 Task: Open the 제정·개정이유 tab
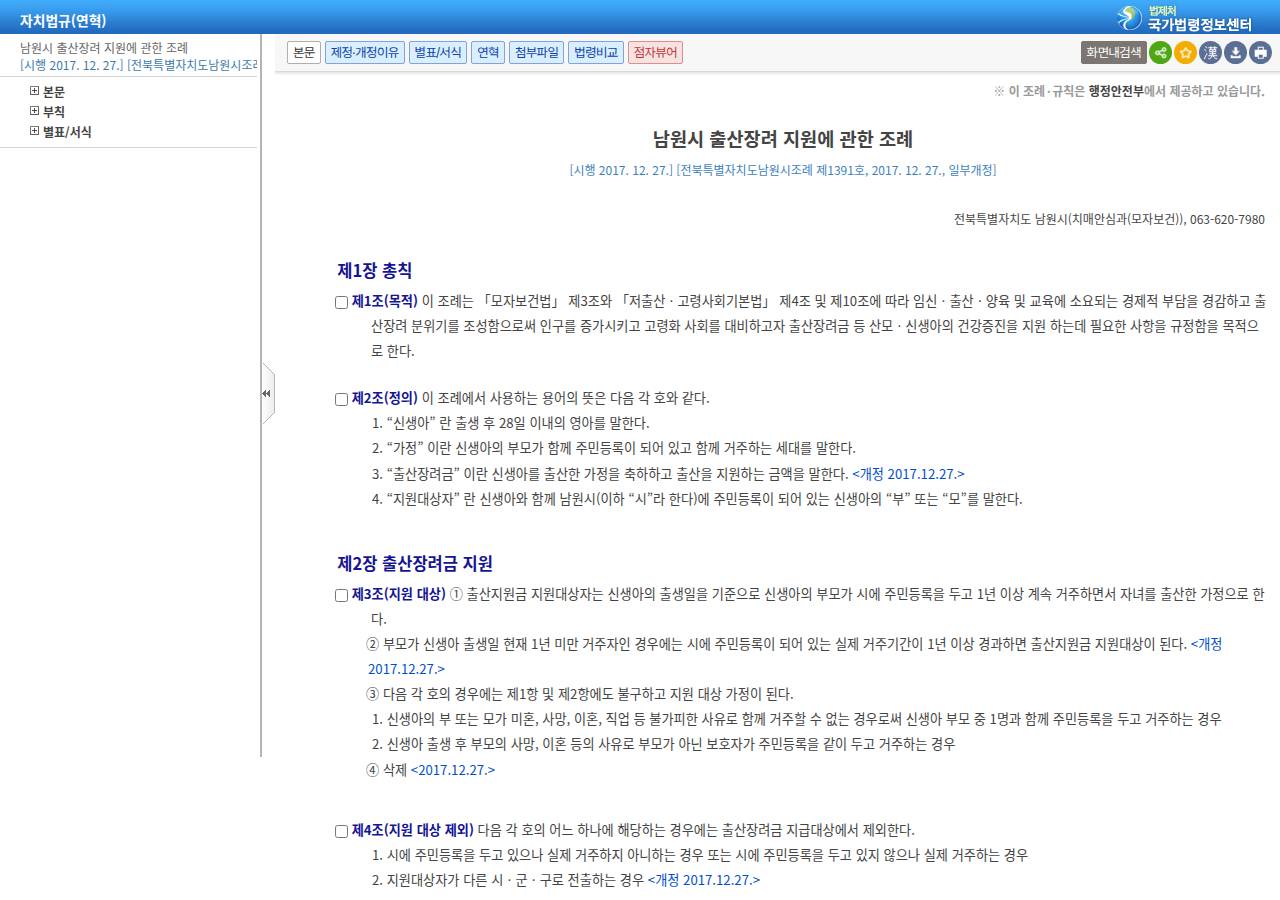(x=364, y=52)
